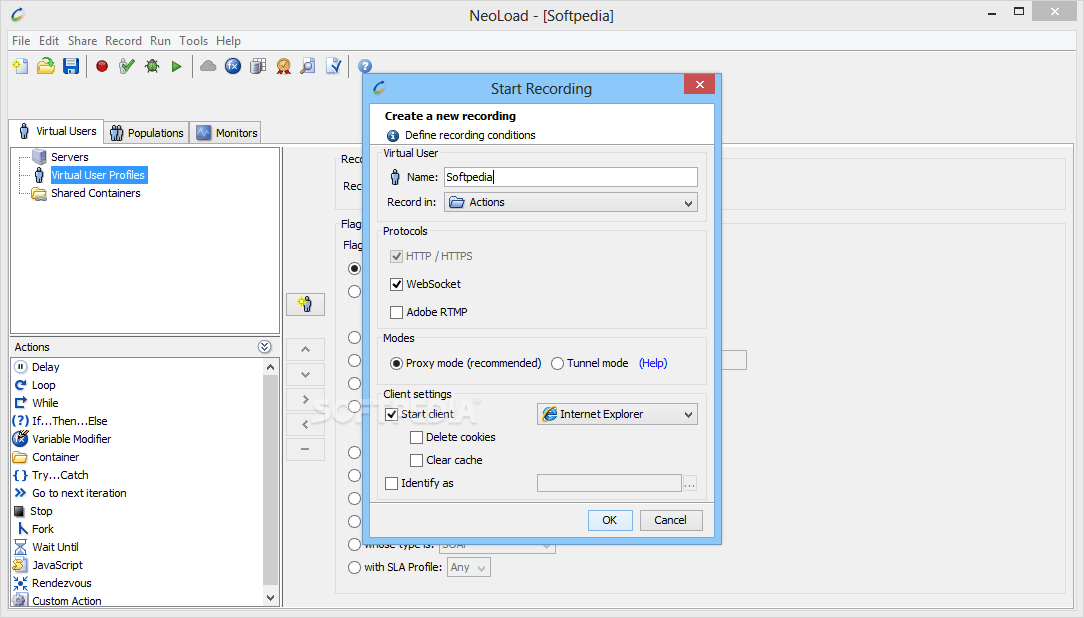Click the move down arrow button

tap(305, 375)
